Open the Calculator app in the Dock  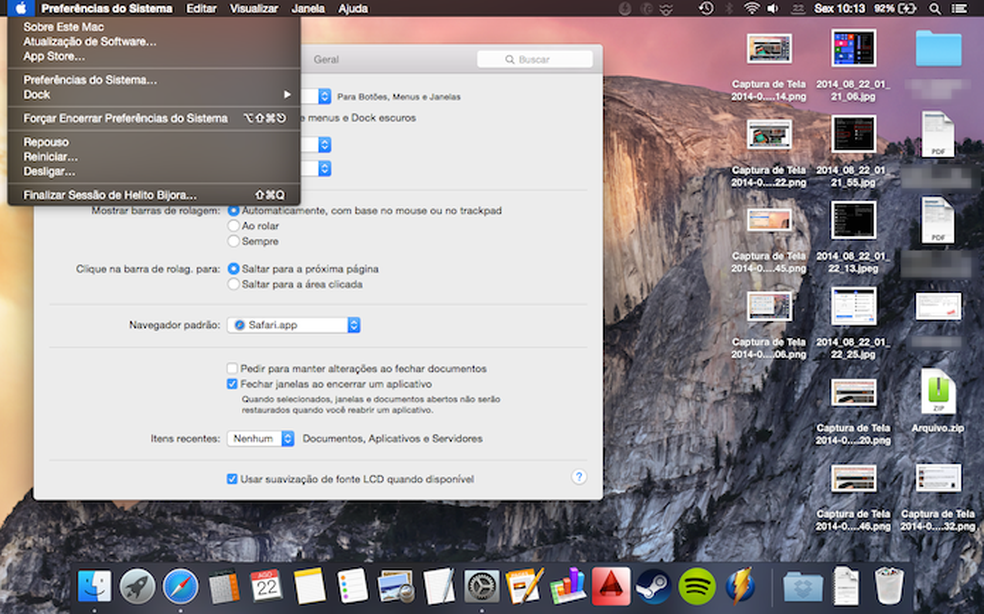(224, 587)
